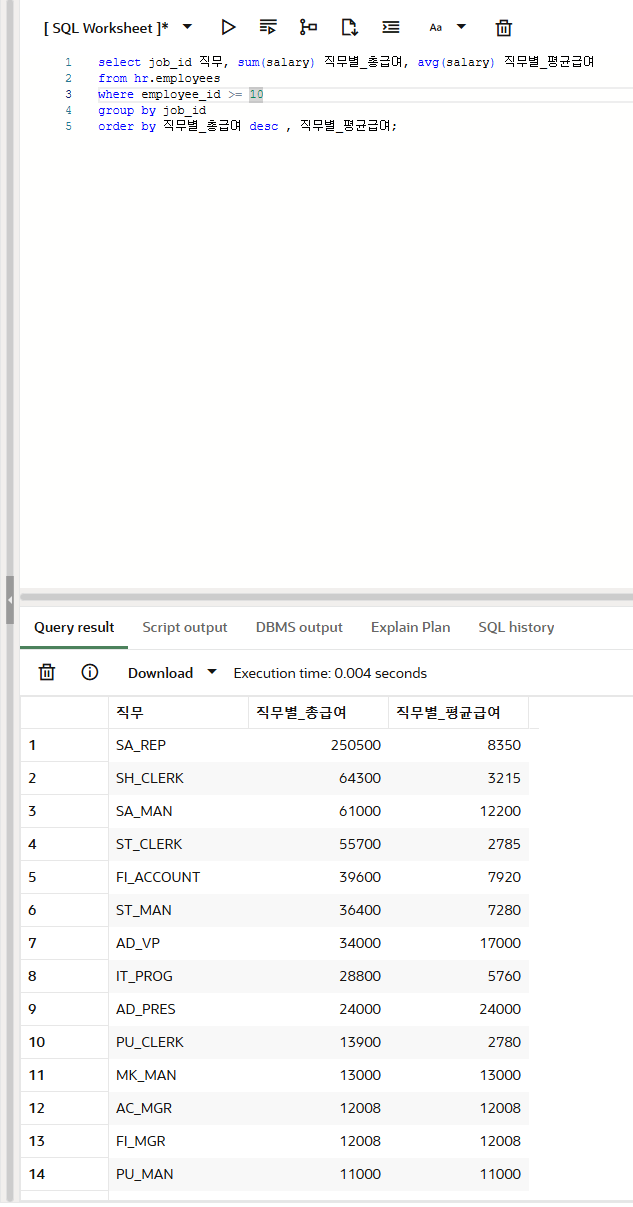Image resolution: width=633 pixels, height=1207 pixels.
Task: Open the SQL history tab
Action: (x=516, y=627)
